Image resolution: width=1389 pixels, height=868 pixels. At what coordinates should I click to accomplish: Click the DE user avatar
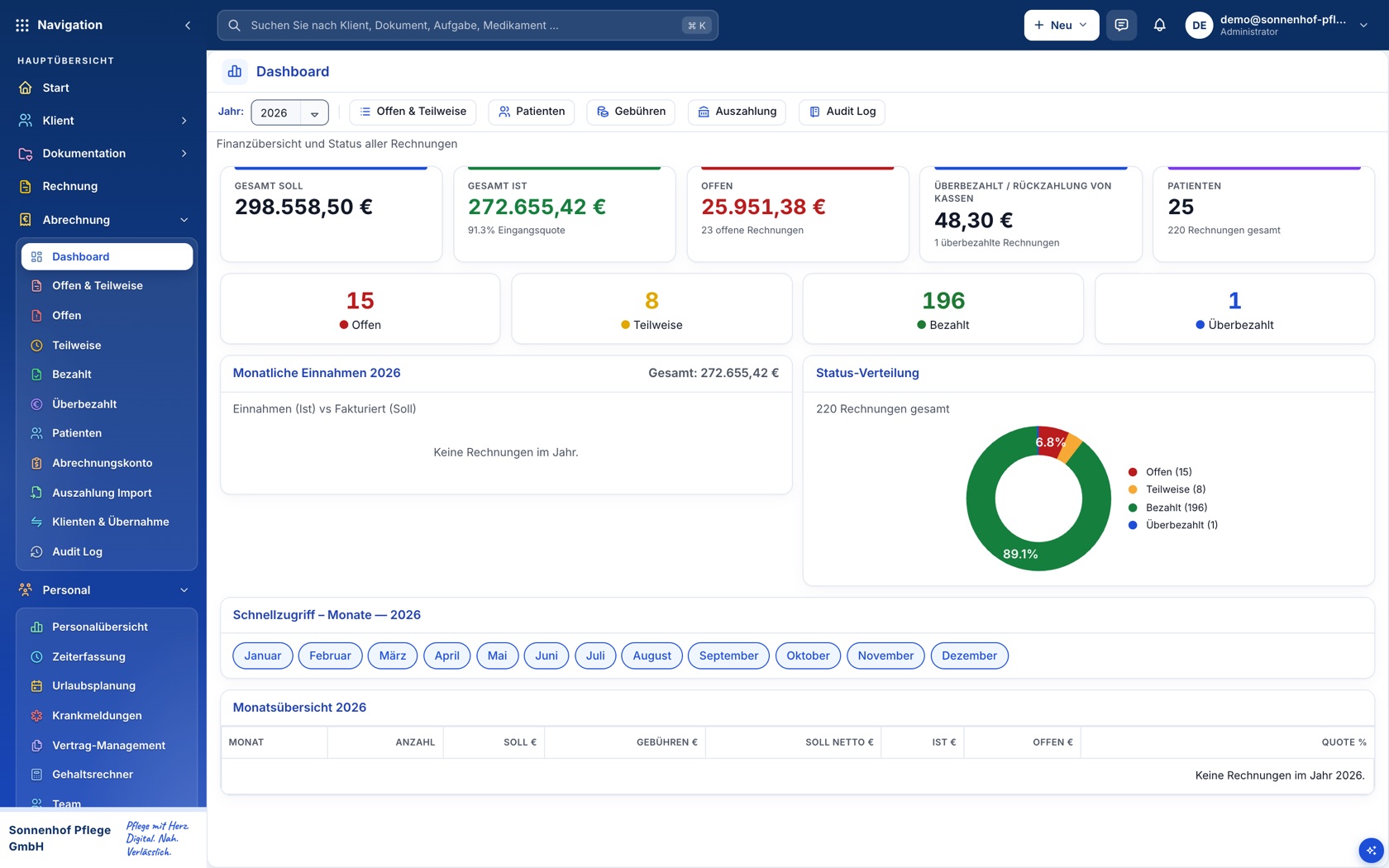1199,25
